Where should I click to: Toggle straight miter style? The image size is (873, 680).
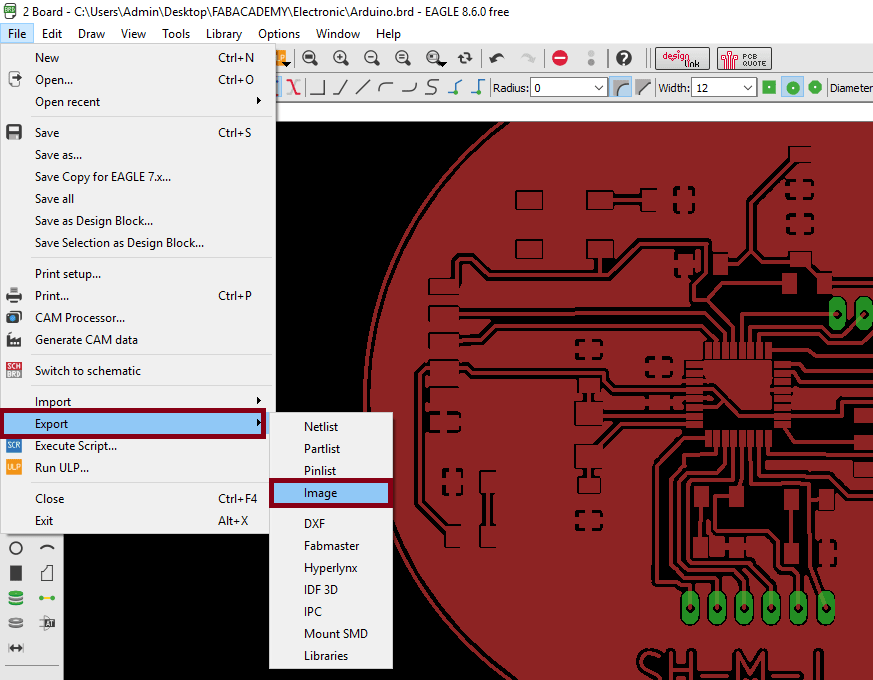click(643, 87)
